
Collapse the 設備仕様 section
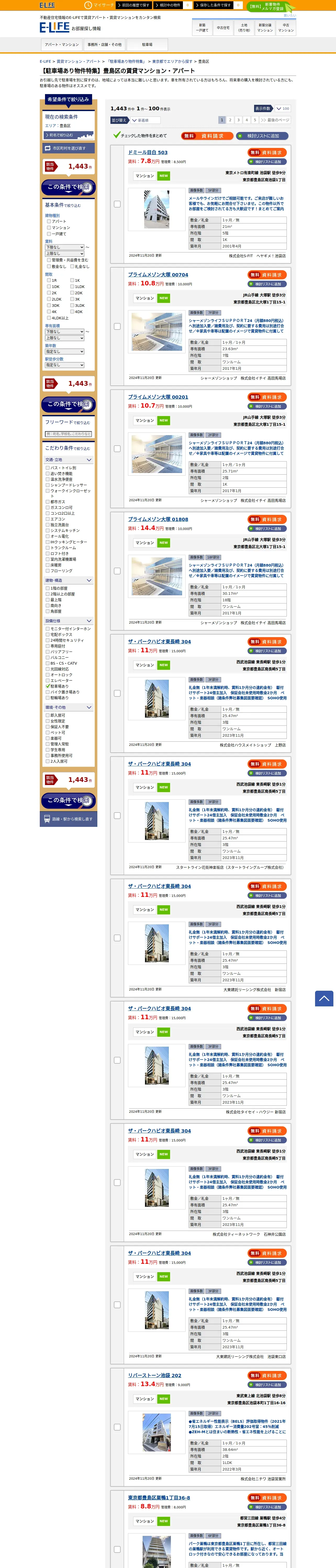(x=68, y=621)
